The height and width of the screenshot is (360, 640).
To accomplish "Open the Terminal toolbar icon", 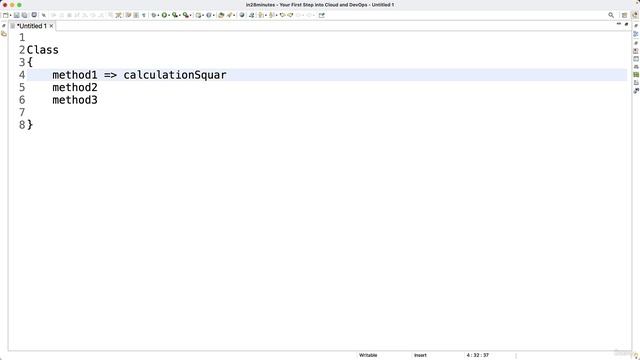I will 34,15.
